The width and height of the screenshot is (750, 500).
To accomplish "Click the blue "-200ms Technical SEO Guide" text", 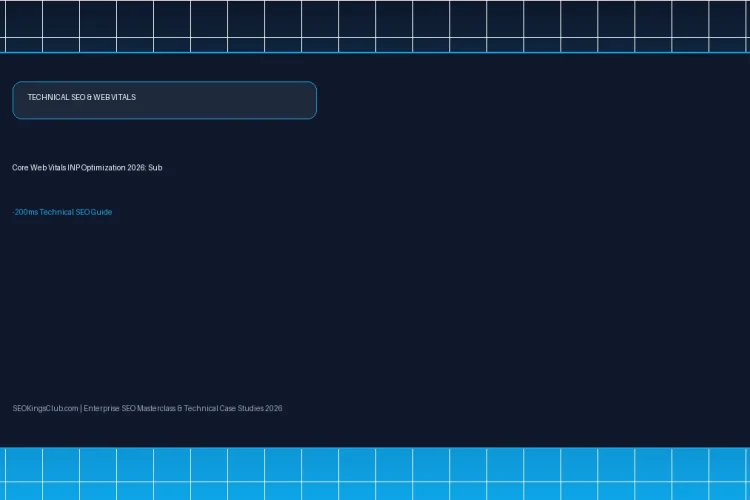I will click(62, 212).
